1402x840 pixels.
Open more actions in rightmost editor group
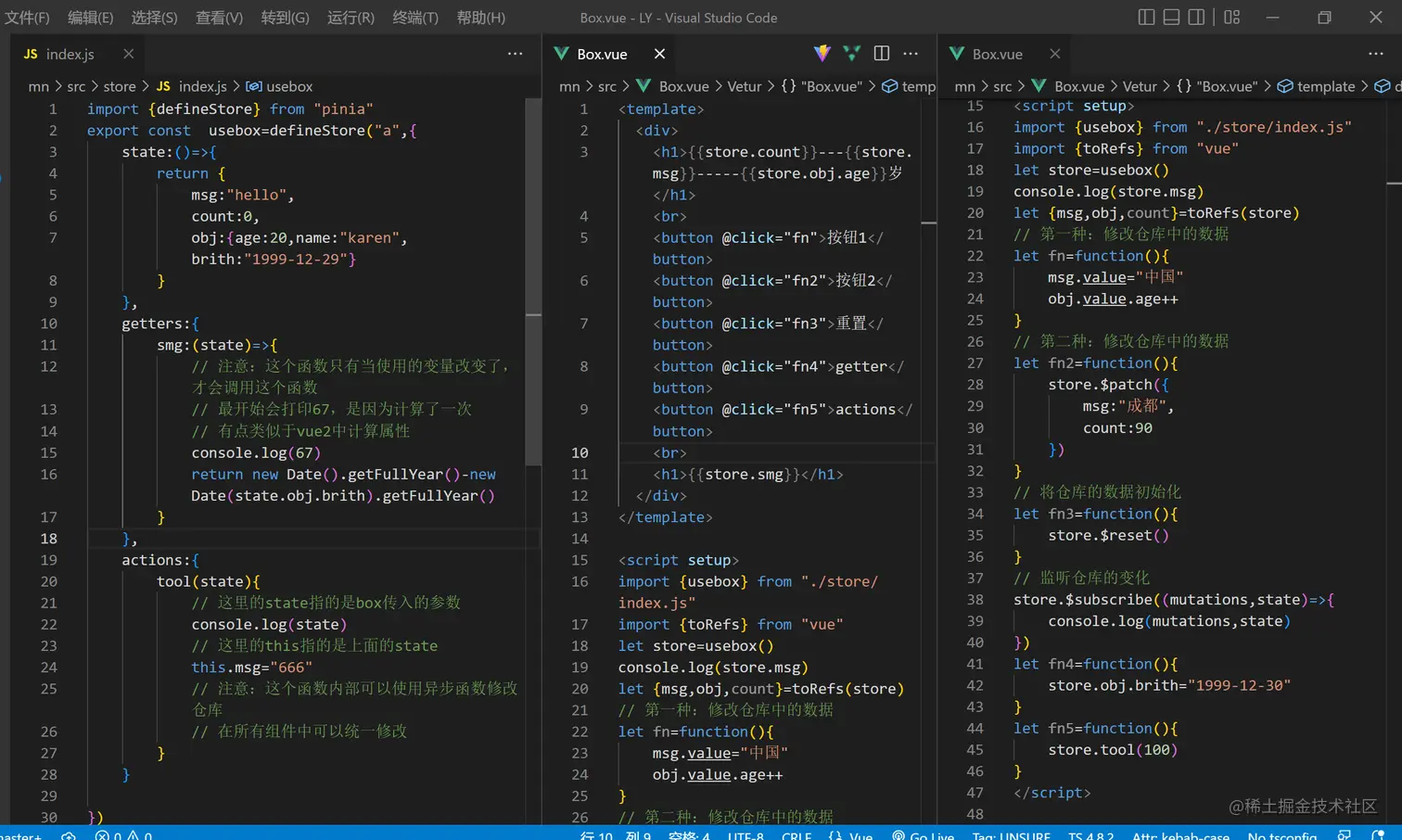[x=1375, y=54]
